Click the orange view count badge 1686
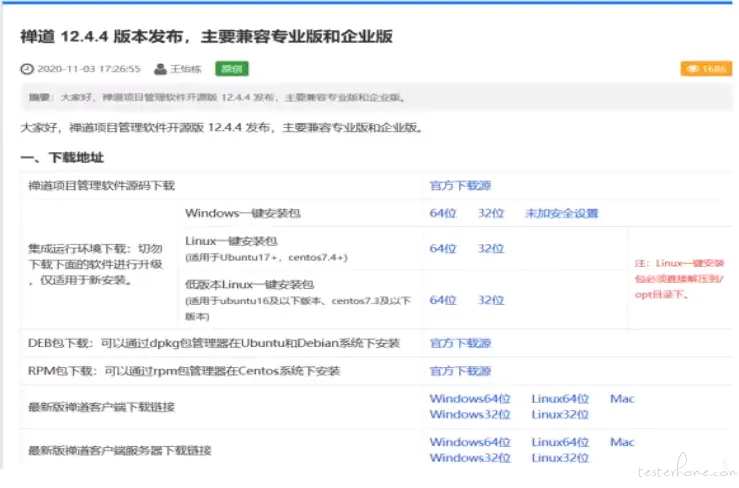 point(706,69)
